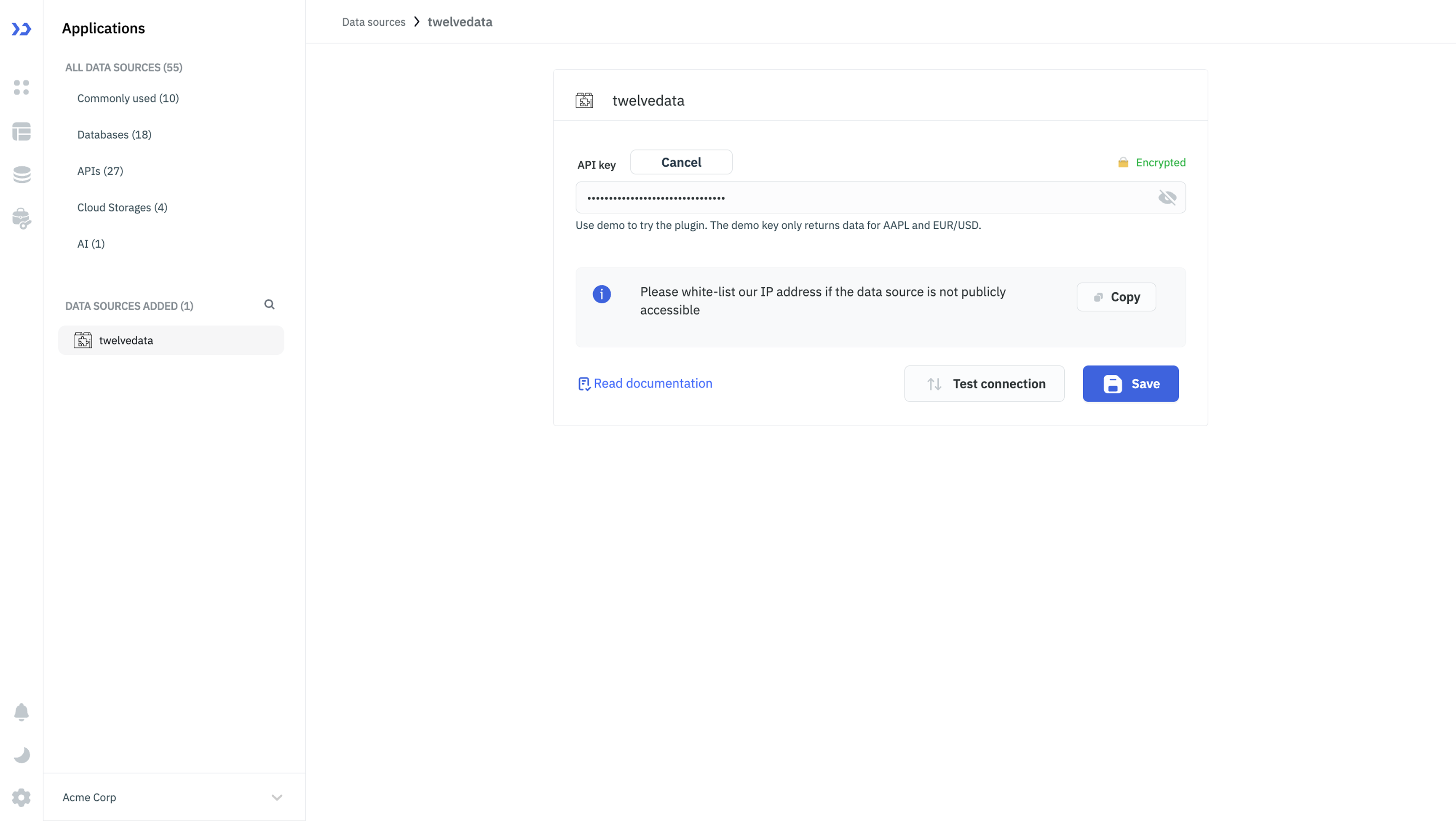Select AI (1) category
The width and height of the screenshot is (1456, 821).
click(91, 243)
